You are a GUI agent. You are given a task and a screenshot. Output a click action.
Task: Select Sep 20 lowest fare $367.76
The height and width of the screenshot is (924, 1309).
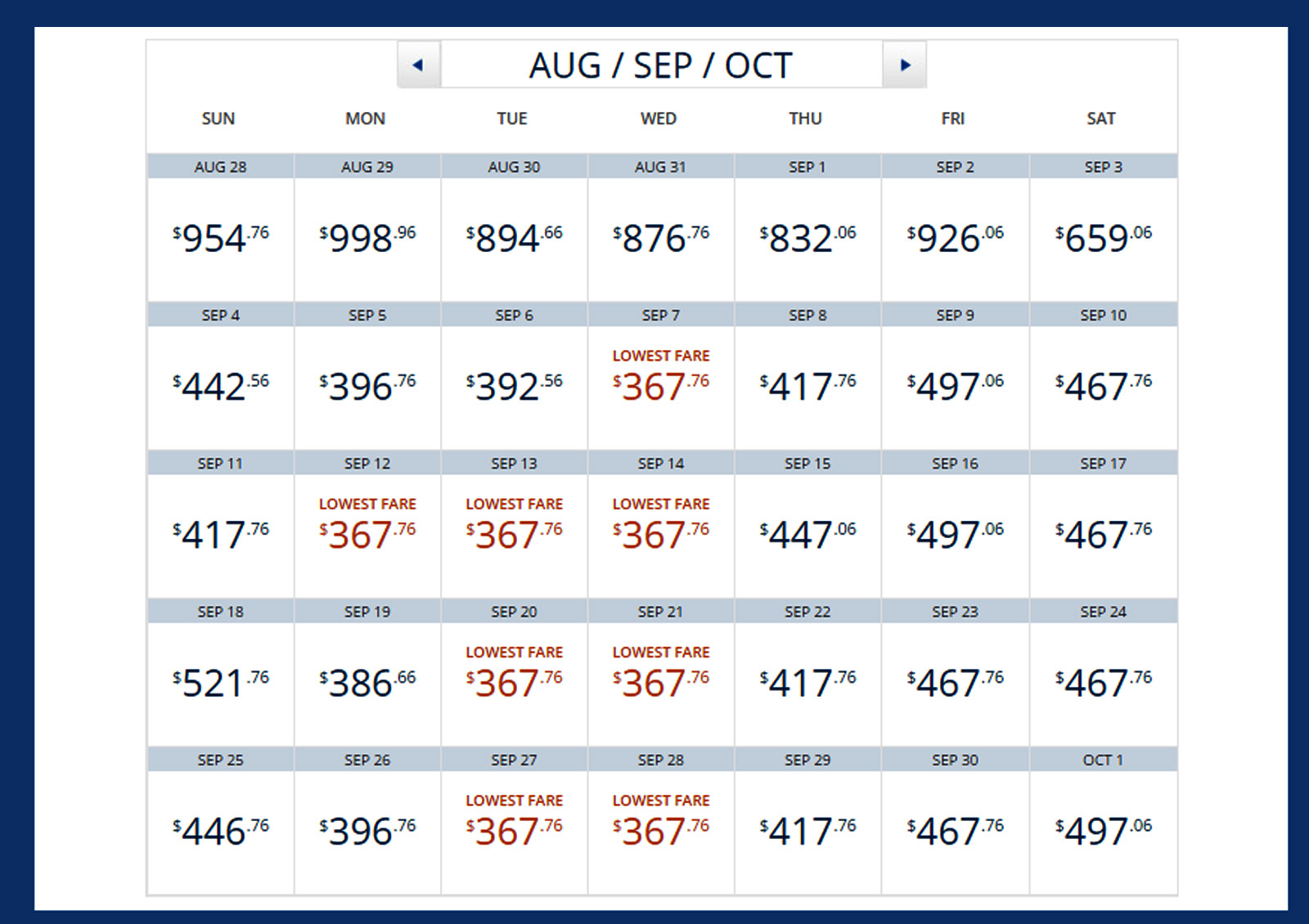pyautogui.click(x=514, y=683)
